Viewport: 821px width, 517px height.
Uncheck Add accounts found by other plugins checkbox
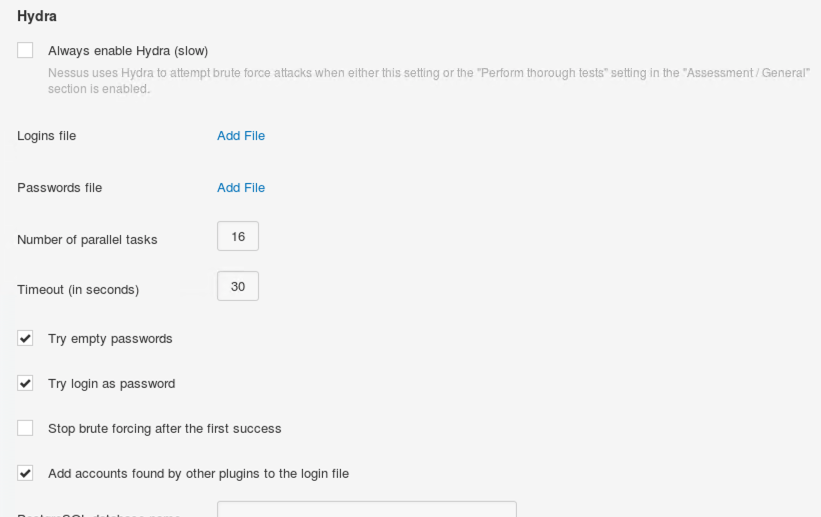(25, 473)
